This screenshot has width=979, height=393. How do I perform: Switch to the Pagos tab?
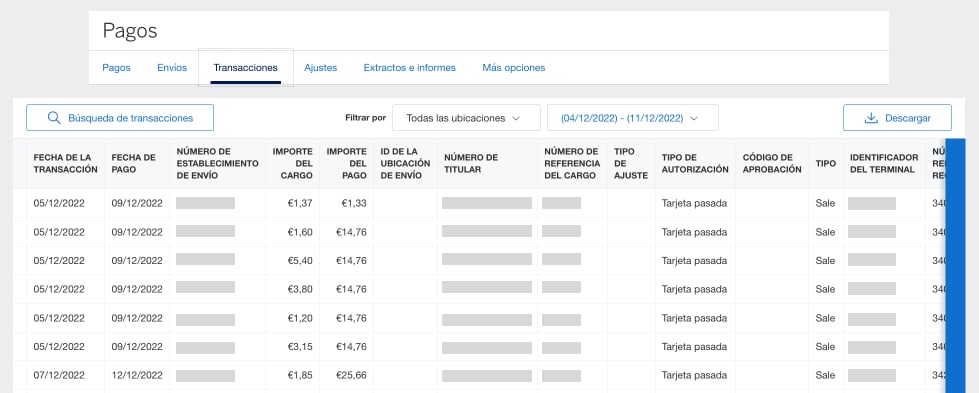click(116, 67)
